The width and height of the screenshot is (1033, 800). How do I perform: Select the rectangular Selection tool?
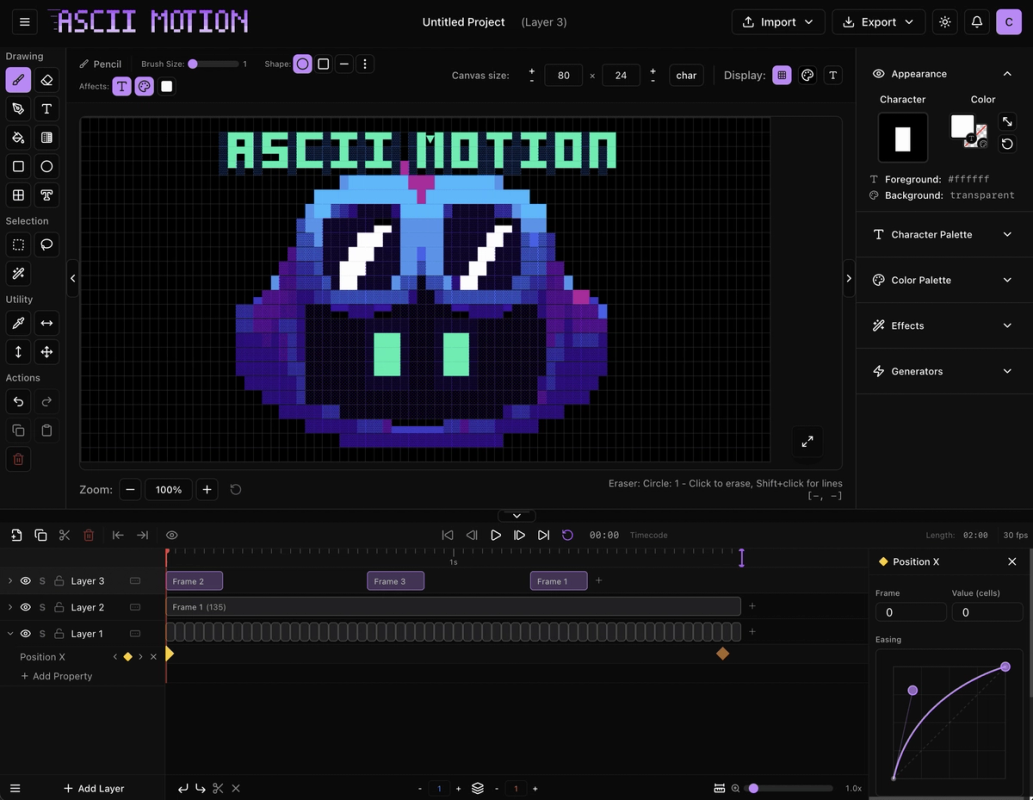tap(18, 244)
